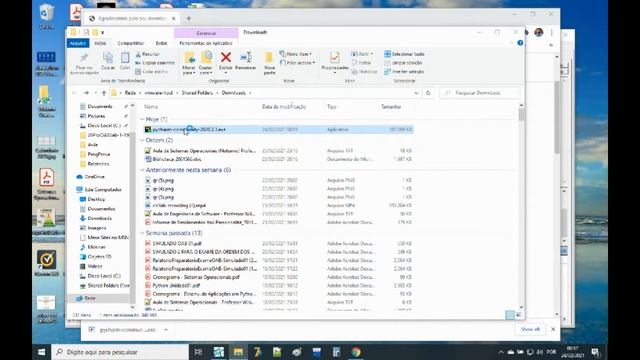Click the Pesquisar Downloads search field
Screen dimensions: 640x360
480,93
